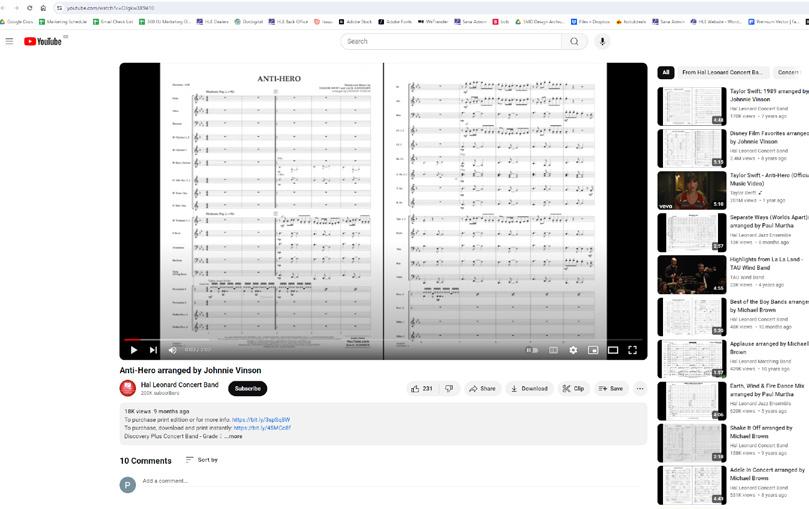Open the more actions ellipsis menu
Image resolution: width=809 pixels, height=509 pixels.
640,388
